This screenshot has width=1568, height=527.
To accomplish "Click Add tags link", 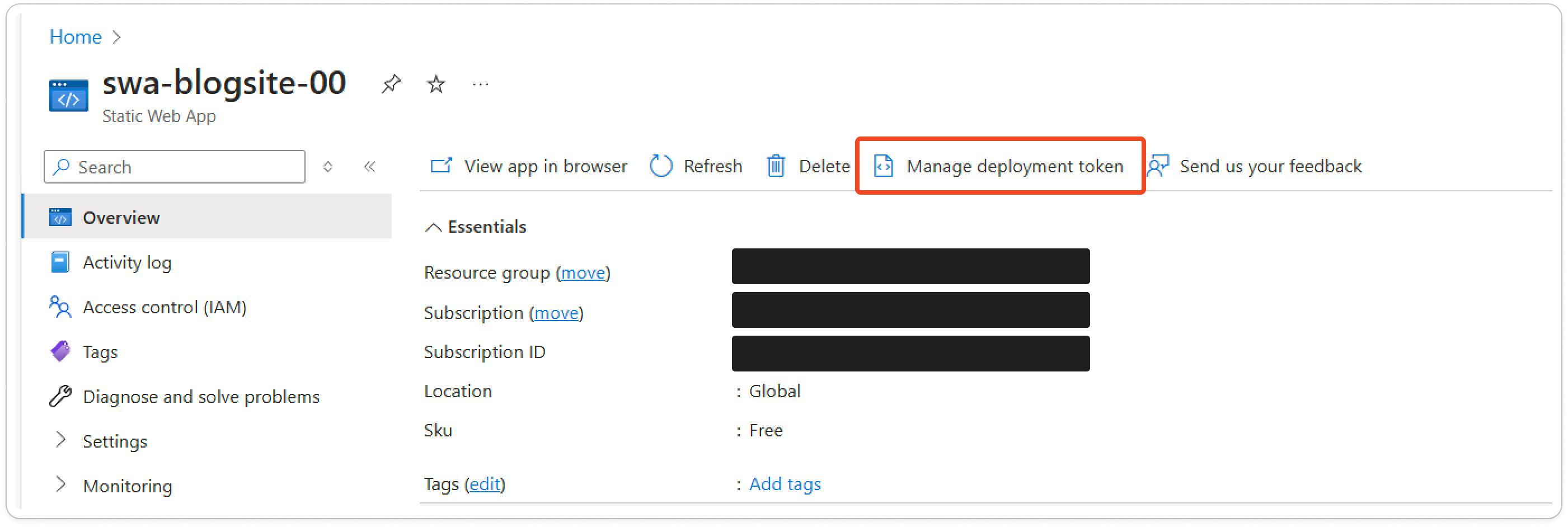I will coord(785,484).
